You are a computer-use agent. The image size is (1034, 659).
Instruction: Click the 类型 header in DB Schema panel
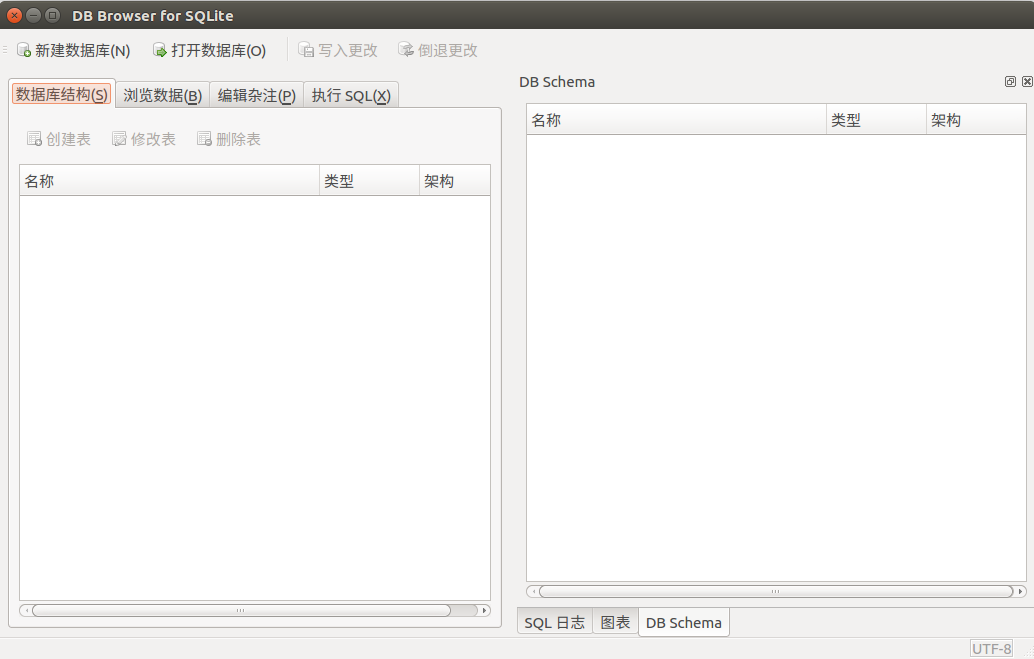[876, 120]
